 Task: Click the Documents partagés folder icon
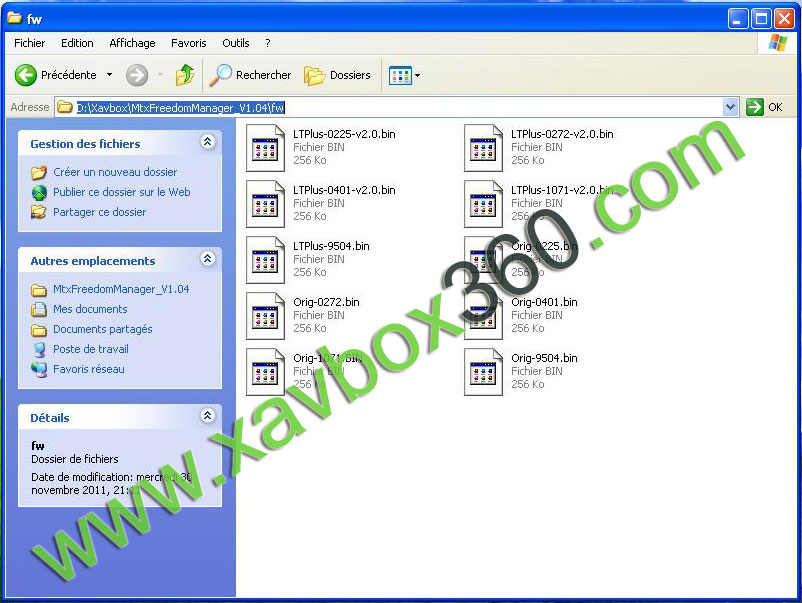click(39, 330)
